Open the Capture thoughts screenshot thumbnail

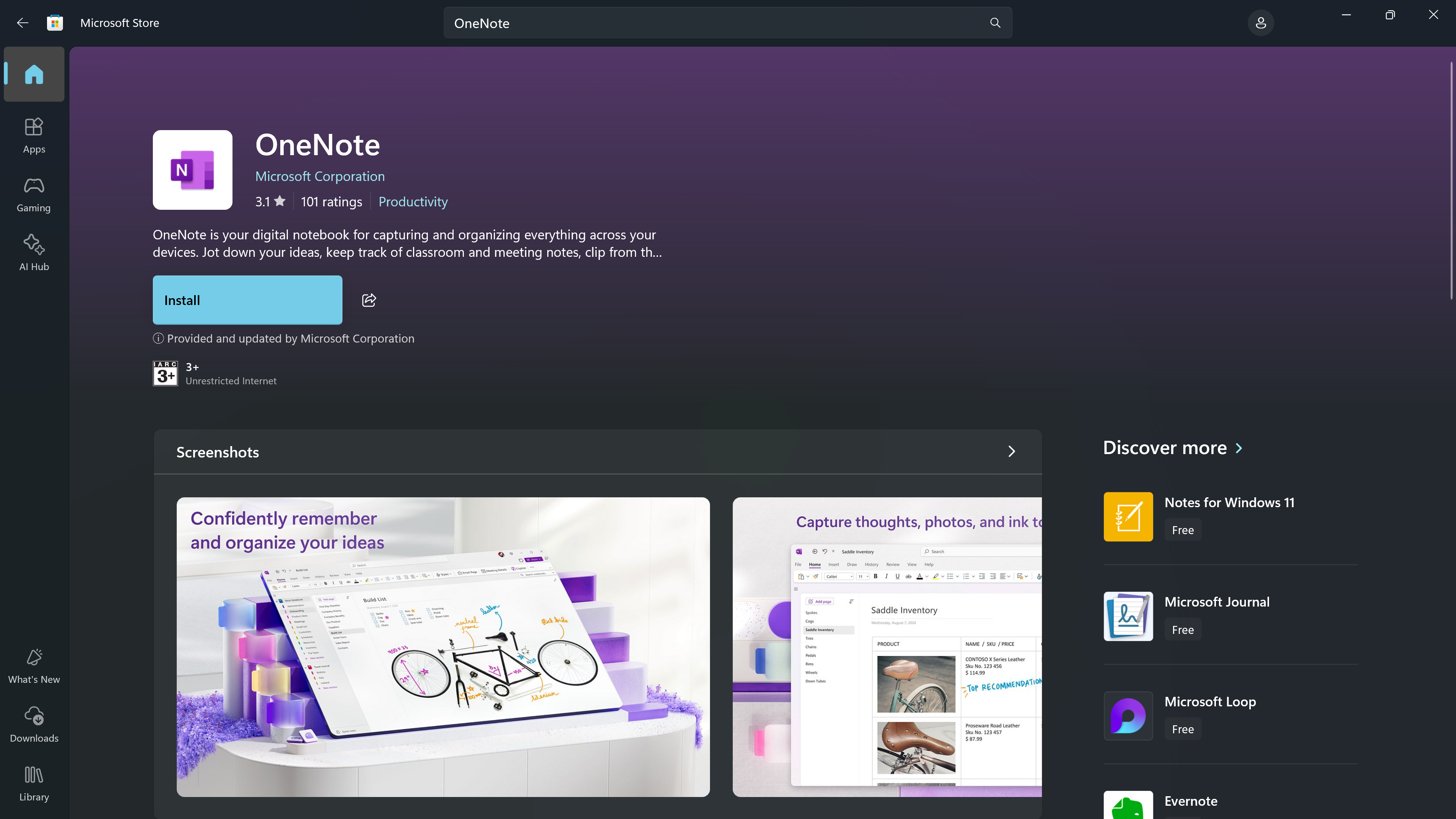tap(887, 647)
